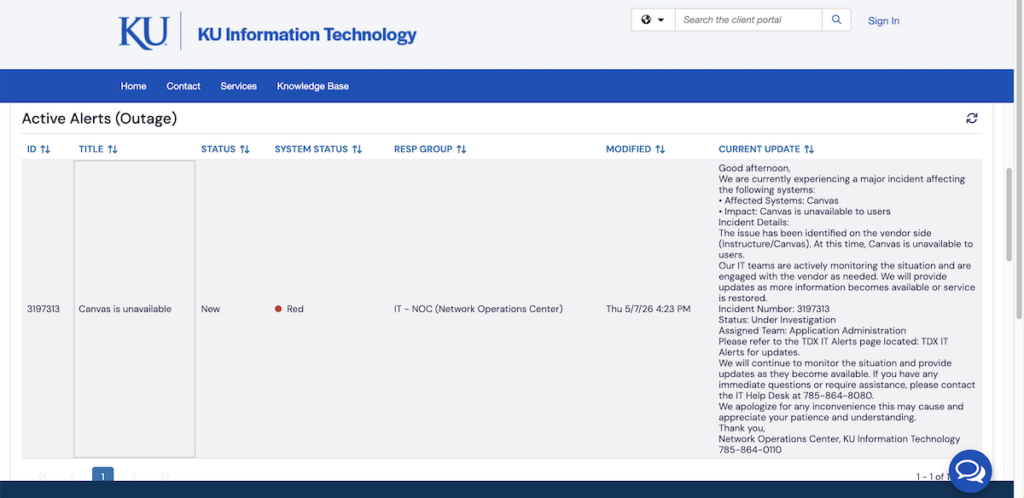
Task: Open the Contact menu item
Action: pos(184,86)
